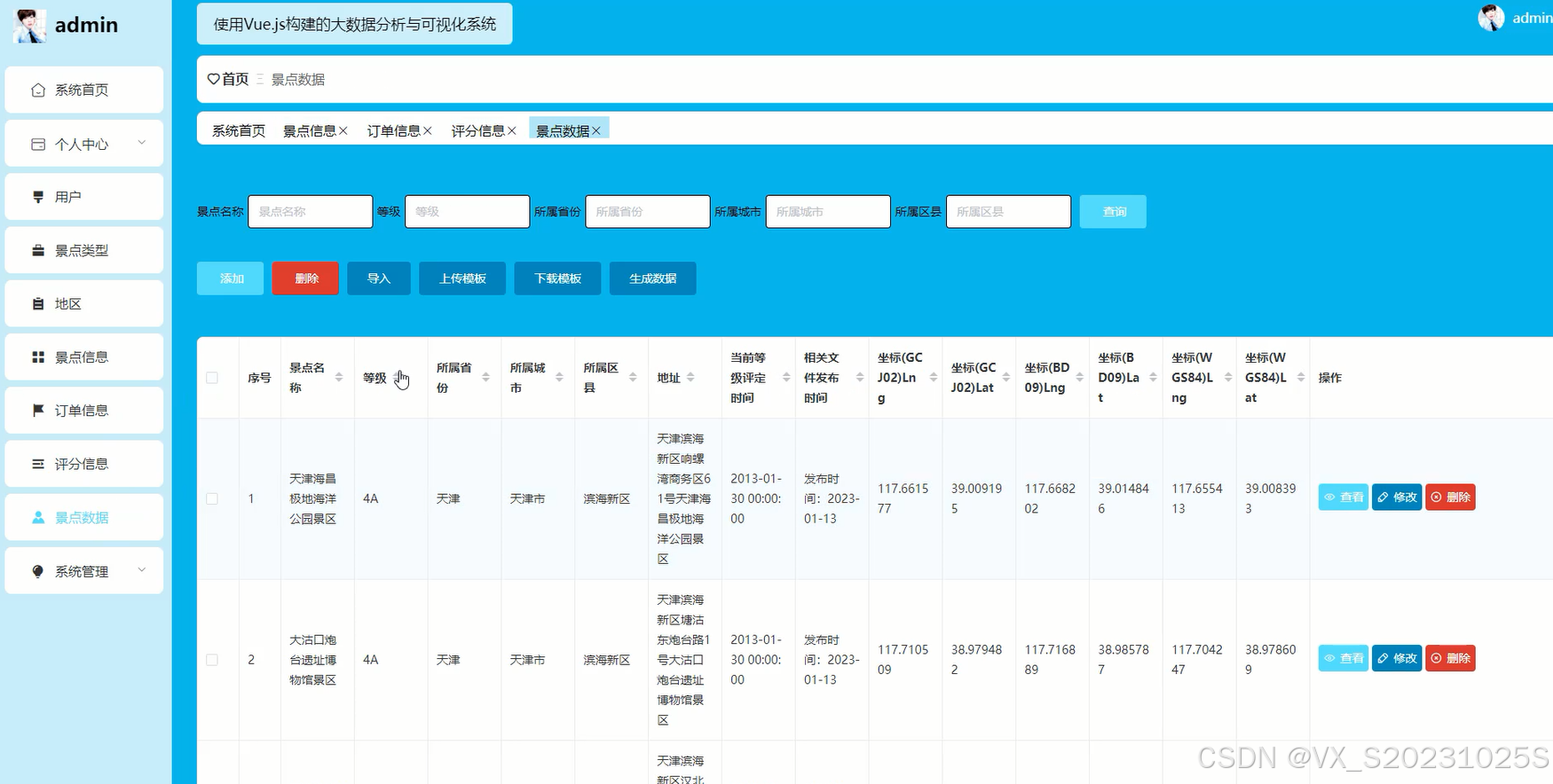1553x784 pixels.
Task: Click the clipboard icon beside 地区
Action: [38, 303]
